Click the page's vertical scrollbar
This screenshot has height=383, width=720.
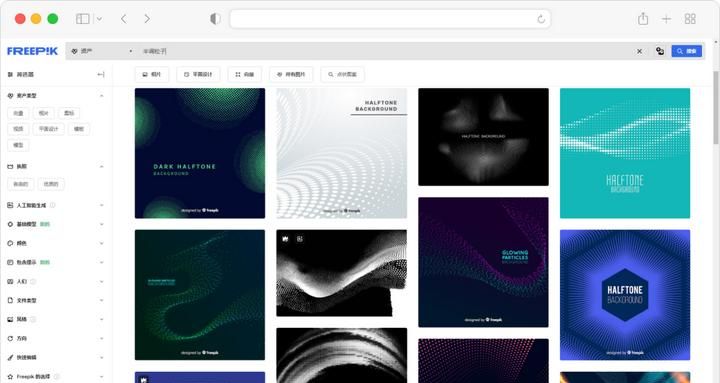tap(716, 108)
